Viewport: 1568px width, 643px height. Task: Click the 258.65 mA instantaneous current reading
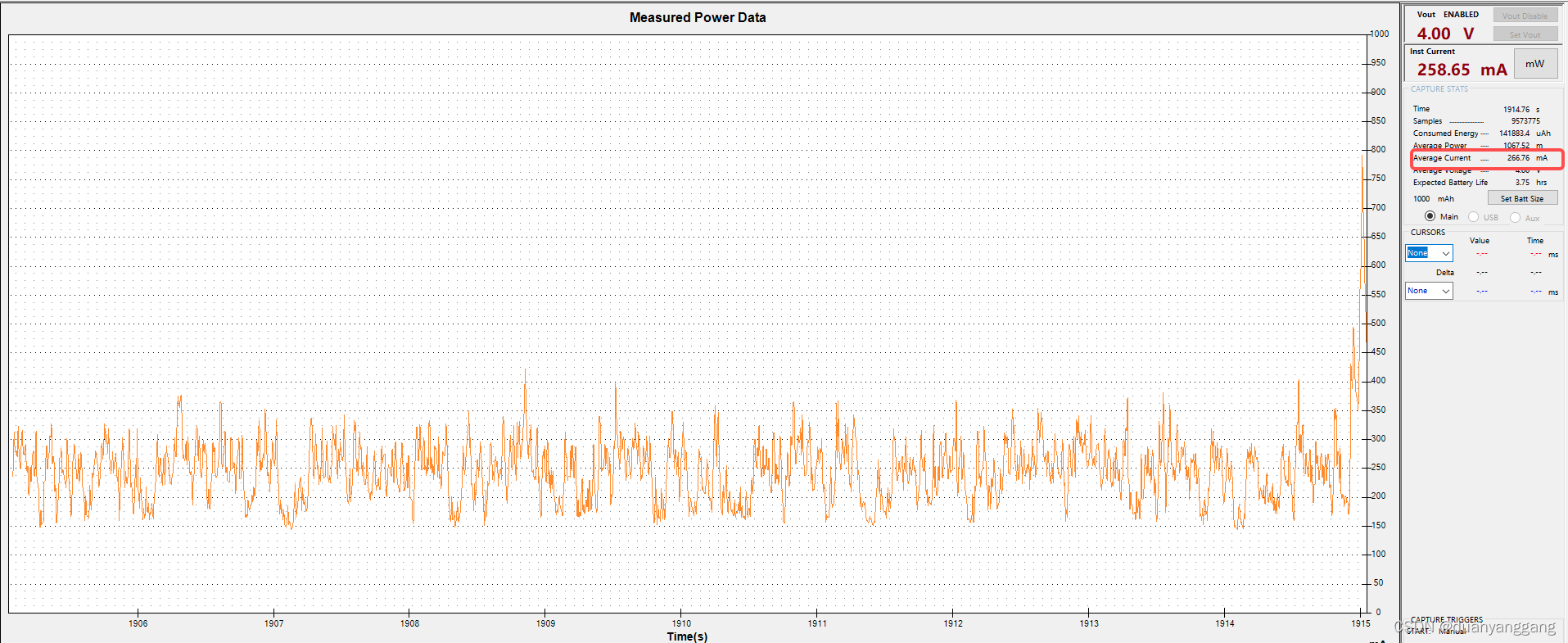pyautogui.click(x=1462, y=70)
